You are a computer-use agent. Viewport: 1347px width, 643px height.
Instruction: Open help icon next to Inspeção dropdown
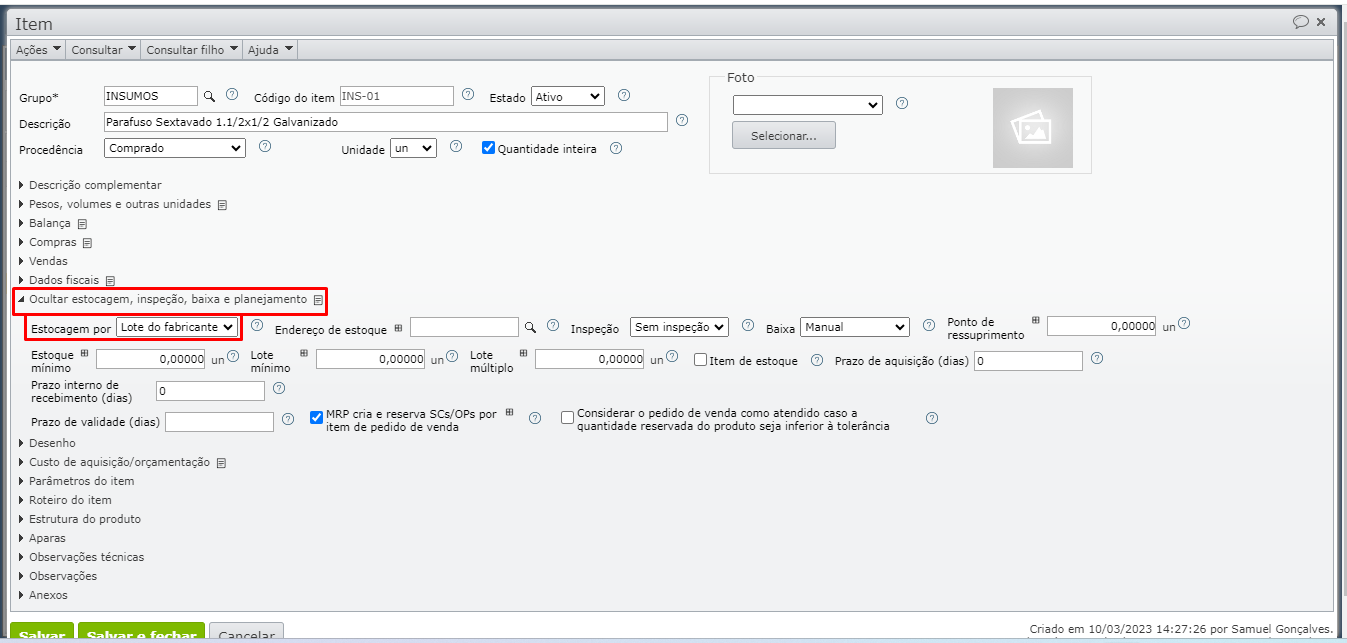tap(748, 325)
